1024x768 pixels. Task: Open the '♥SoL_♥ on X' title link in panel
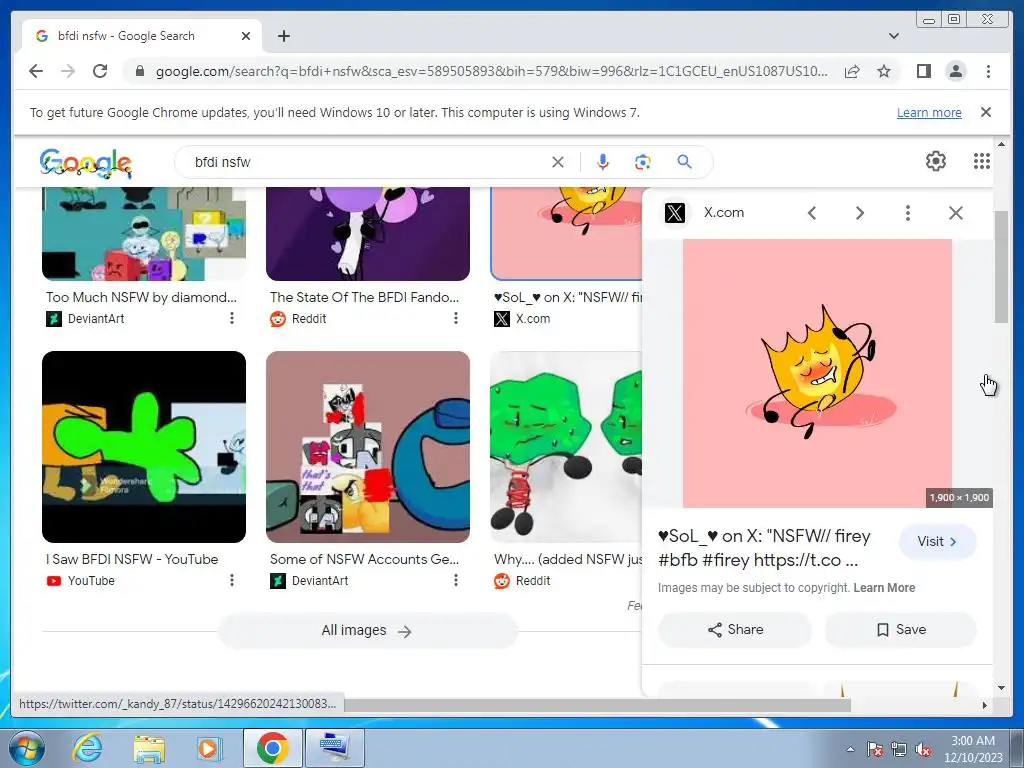tap(764, 548)
